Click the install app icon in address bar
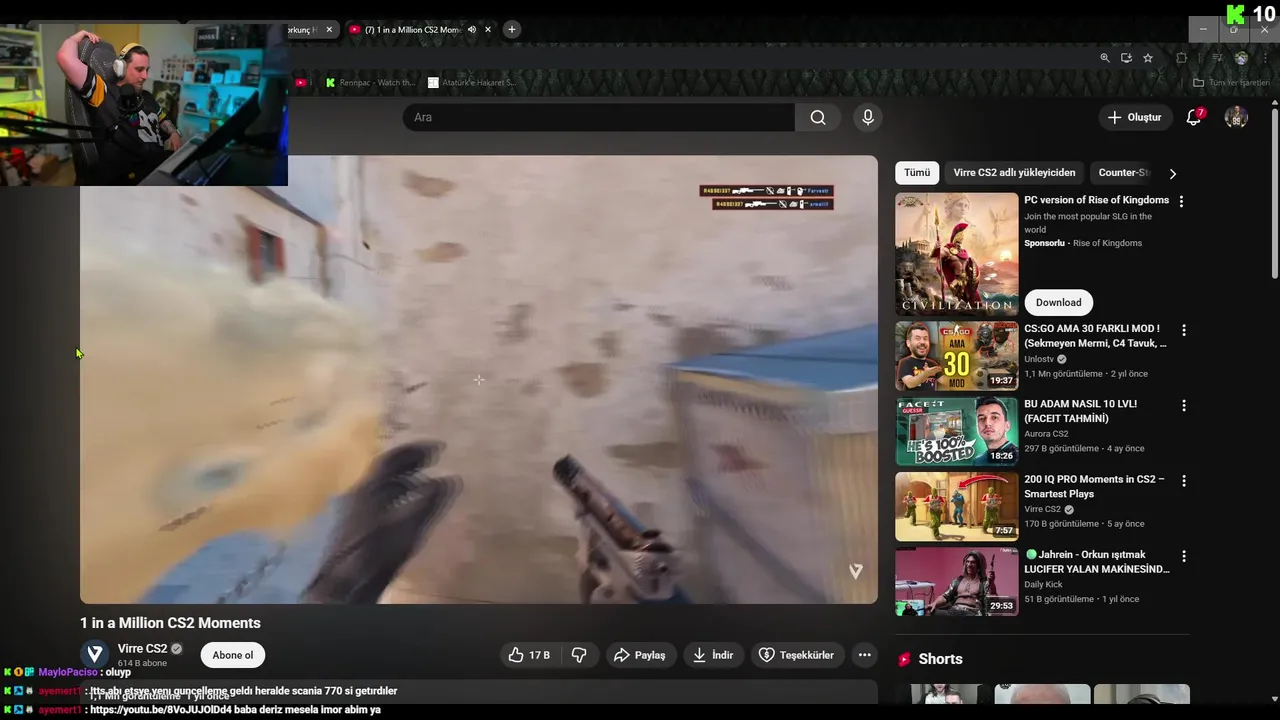This screenshot has width=1280, height=720. (1127, 58)
